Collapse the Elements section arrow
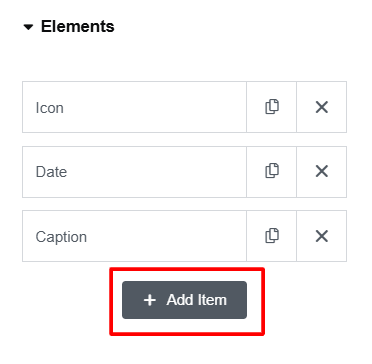This screenshot has width=372, height=364. point(29,27)
